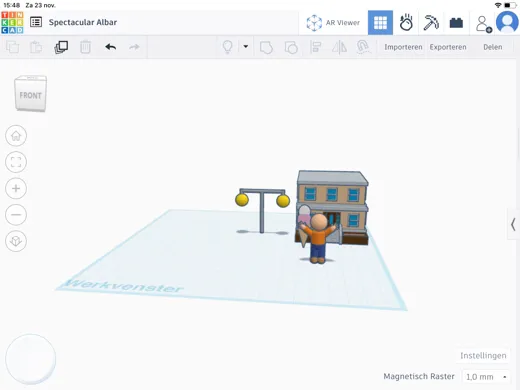The height and width of the screenshot is (390, 520).
Task: Fit all objects in view
Action: click(16, 162)
